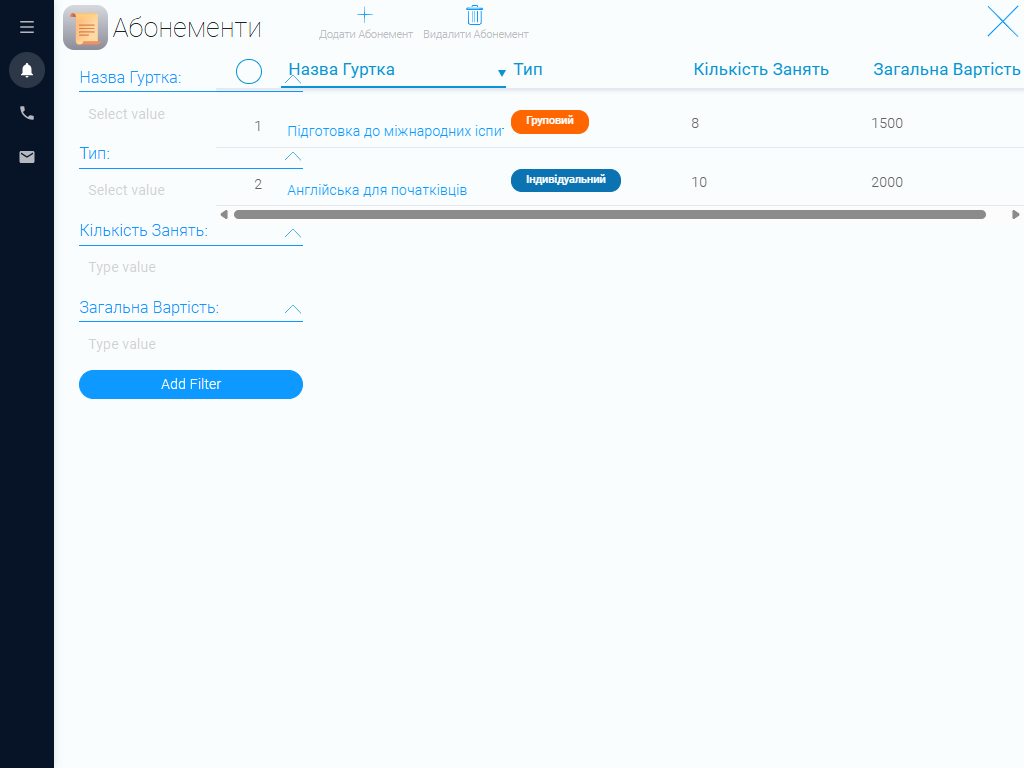
Task: Collapse the Загальна Вартість filter section
Action: 293,309
